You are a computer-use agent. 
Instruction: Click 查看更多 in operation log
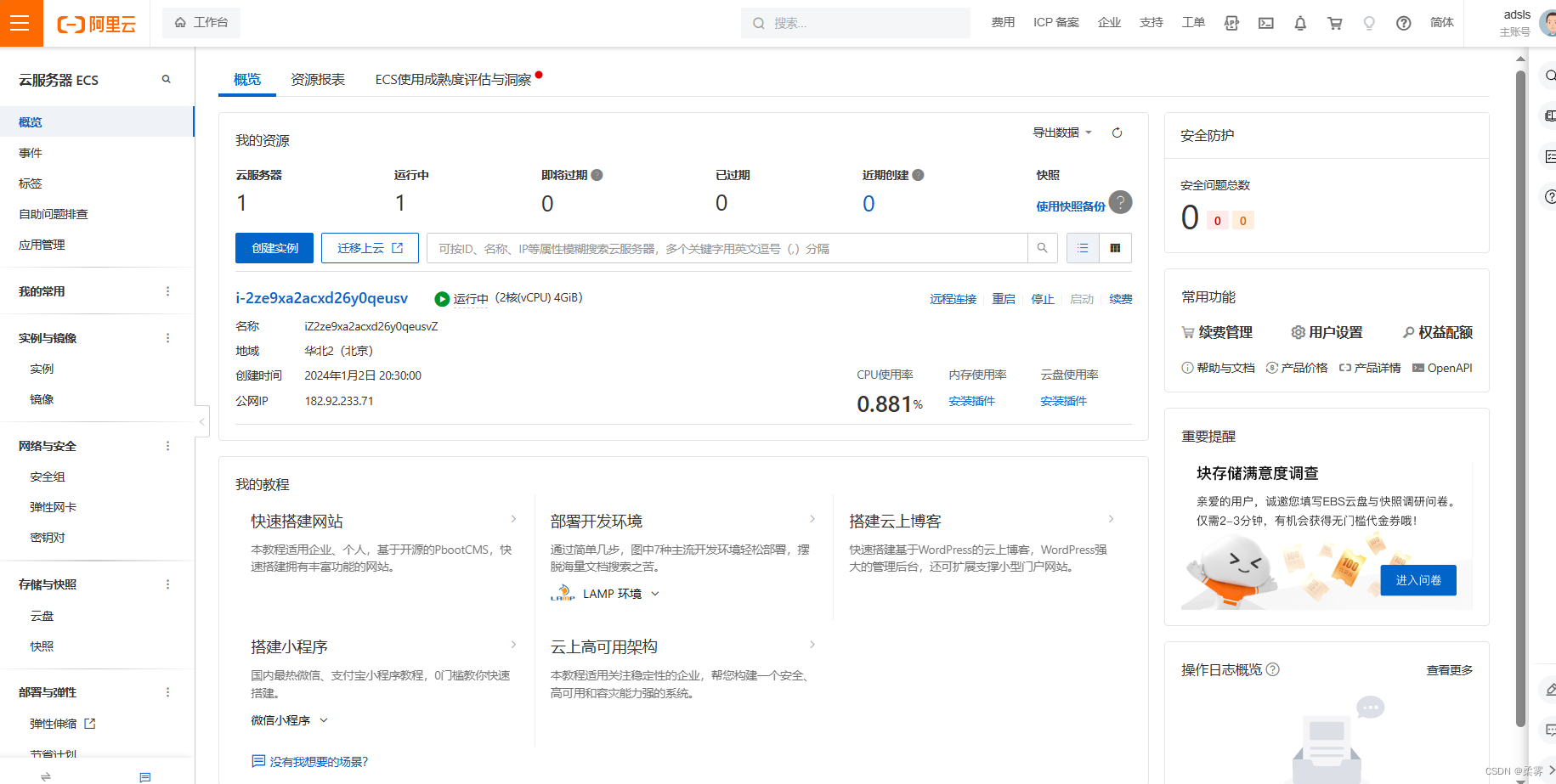pos(1449,670)
